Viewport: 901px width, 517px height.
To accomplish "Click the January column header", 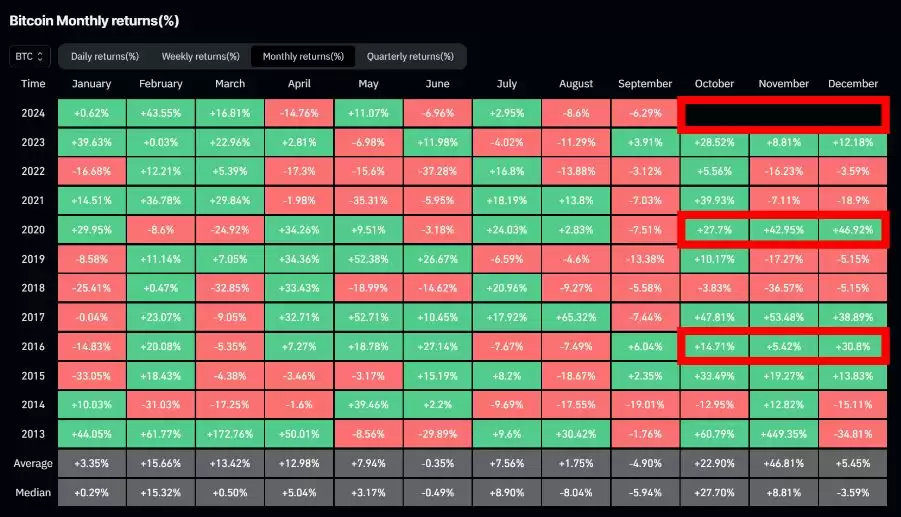I will (x=92, y=84).
